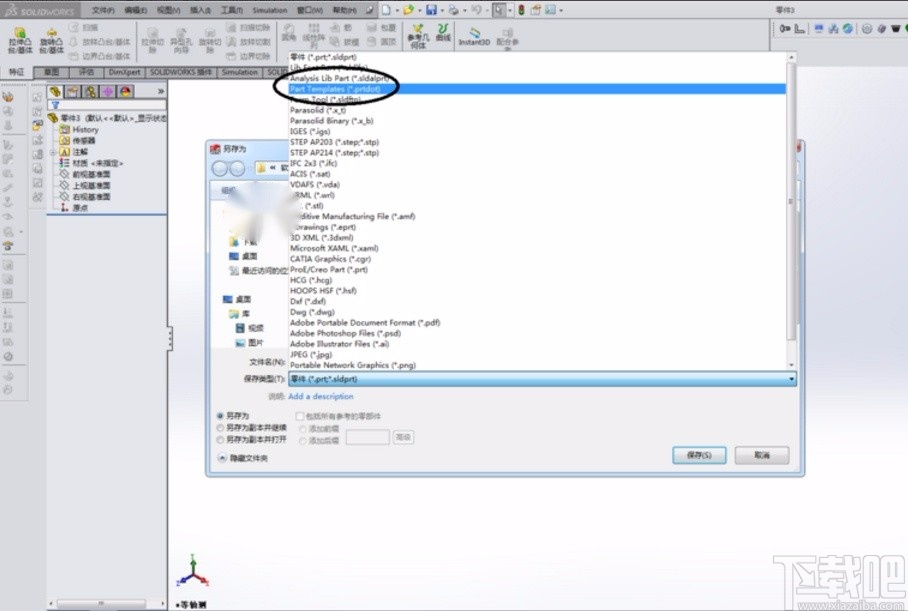Click the 高级 advanced button

[x=403, y=437]
